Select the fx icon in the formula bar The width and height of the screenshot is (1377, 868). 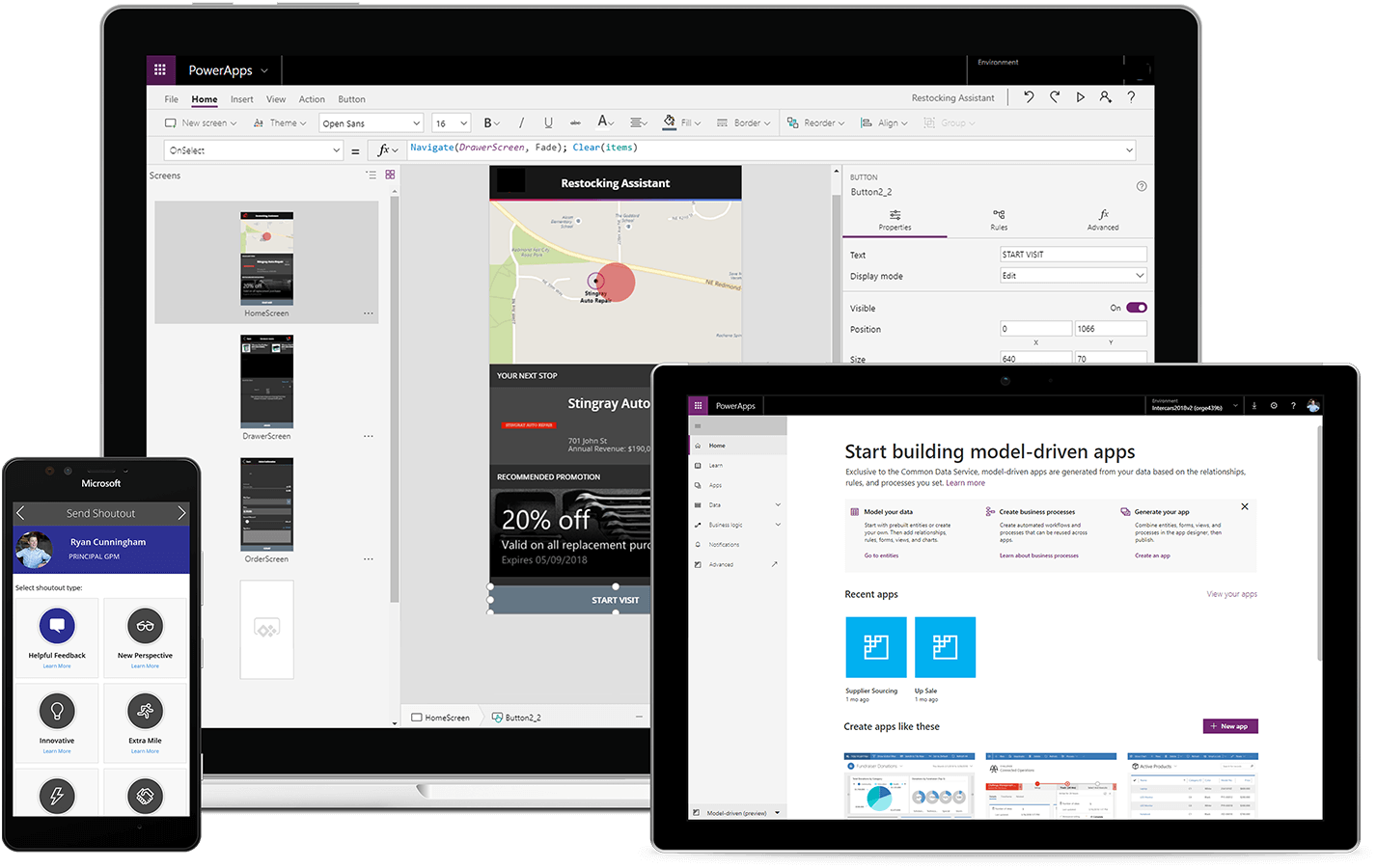tap(385, 149)
